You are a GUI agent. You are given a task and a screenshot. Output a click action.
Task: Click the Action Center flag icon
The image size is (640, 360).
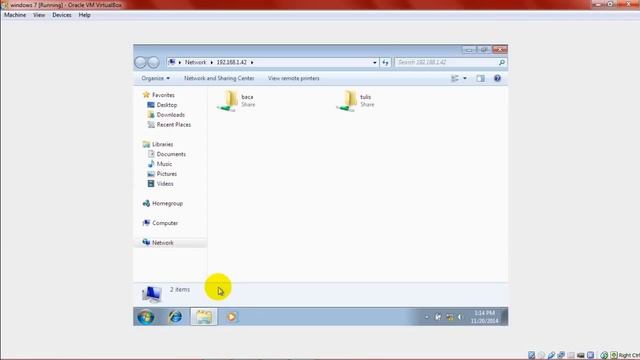pyautogui.click(x=438, y=317)
